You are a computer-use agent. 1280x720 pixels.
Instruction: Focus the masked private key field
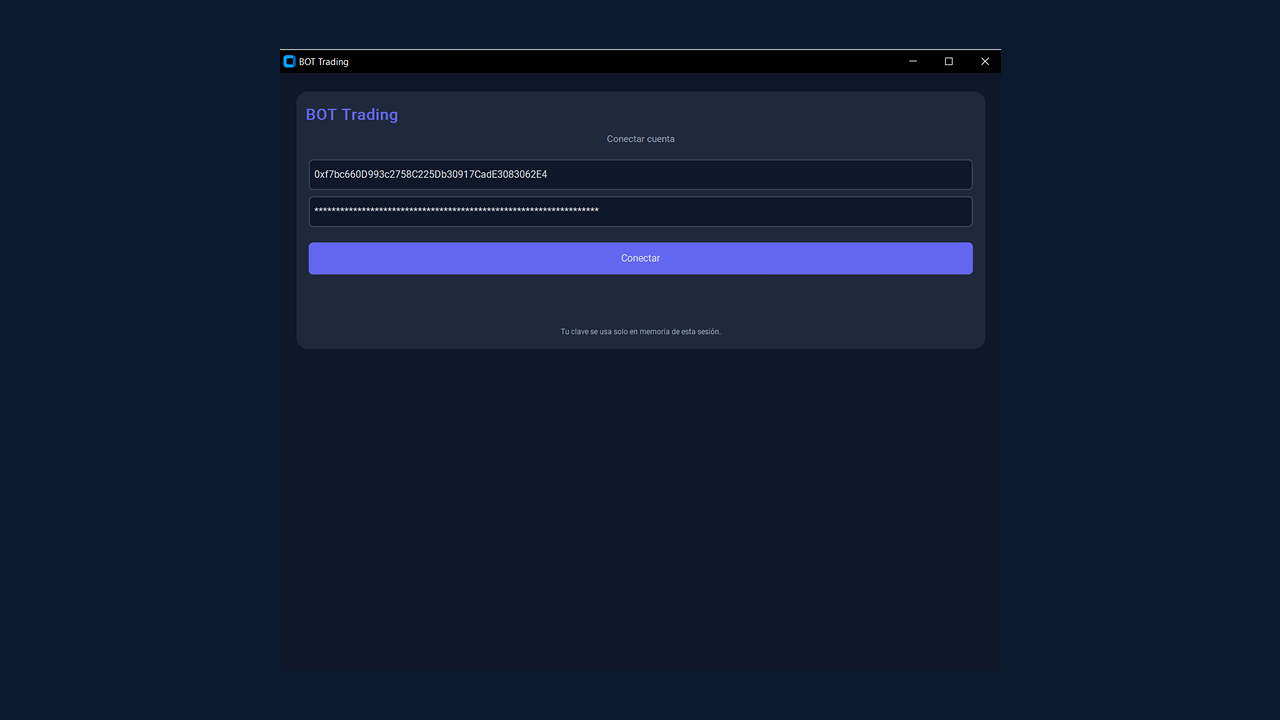pyautogui.click(x=640, y=211)
